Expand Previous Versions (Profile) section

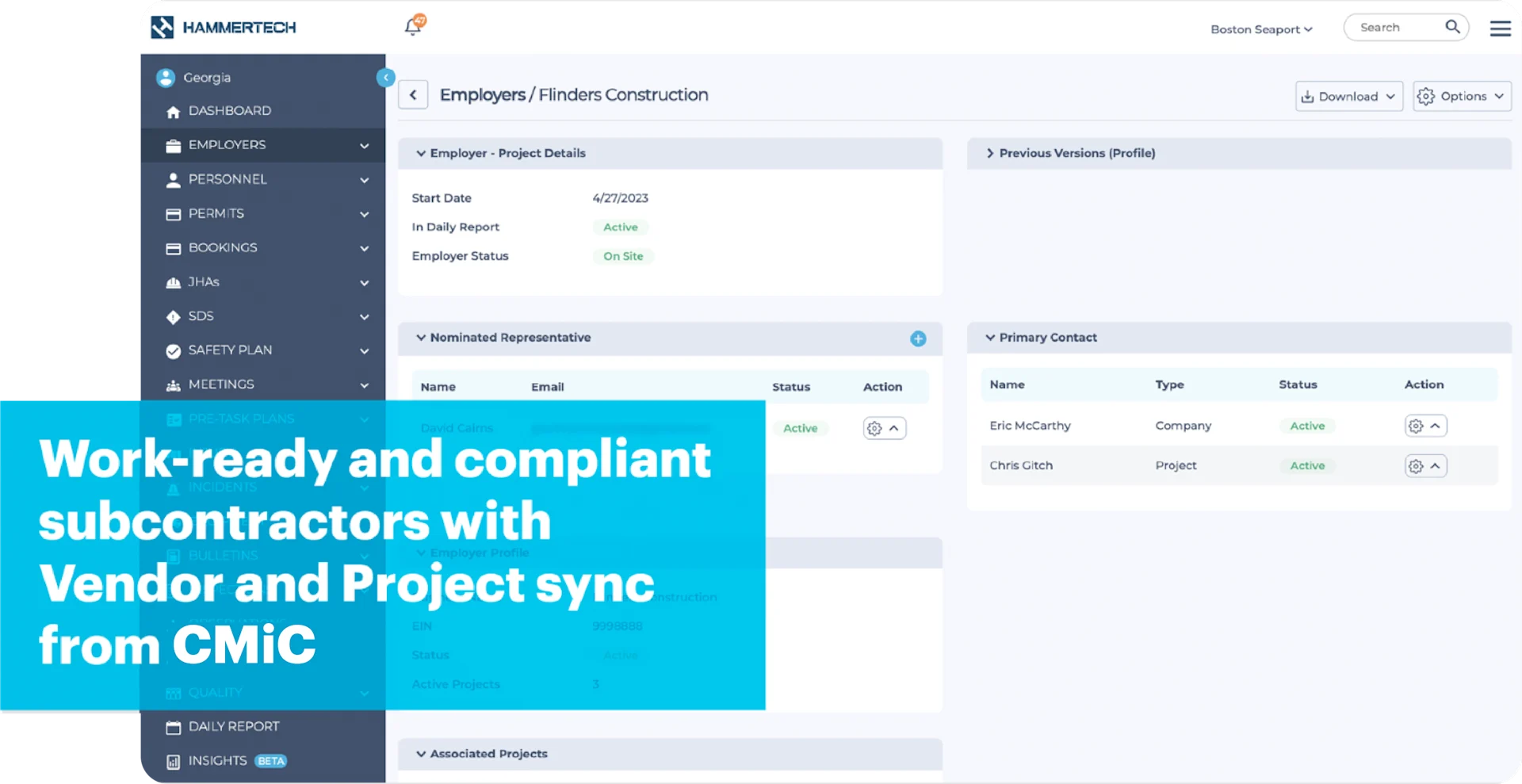[x=990, y=153]
